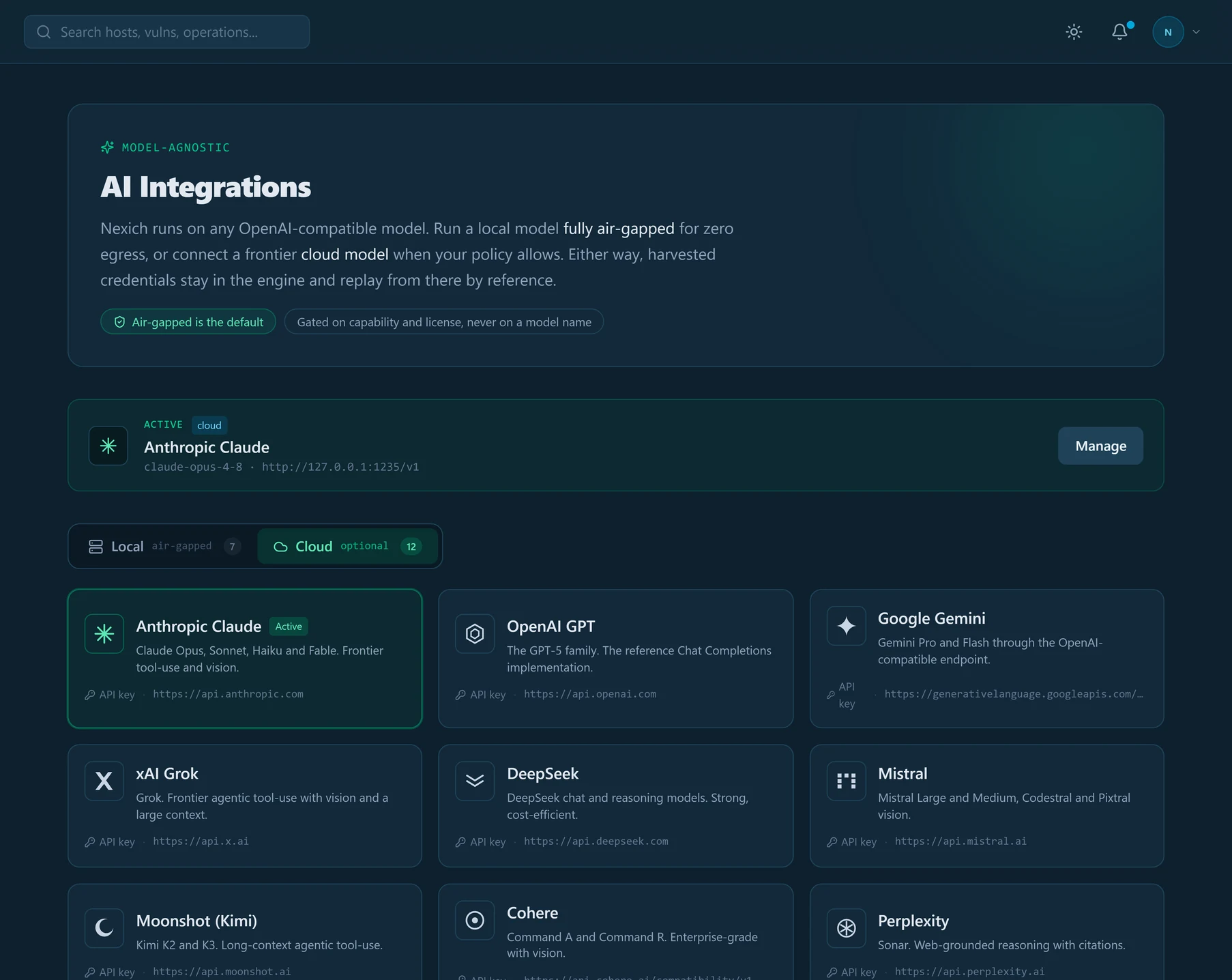Click the DeepSeek chevrons icon
The image size is (1232, 980).
[475, 781]
